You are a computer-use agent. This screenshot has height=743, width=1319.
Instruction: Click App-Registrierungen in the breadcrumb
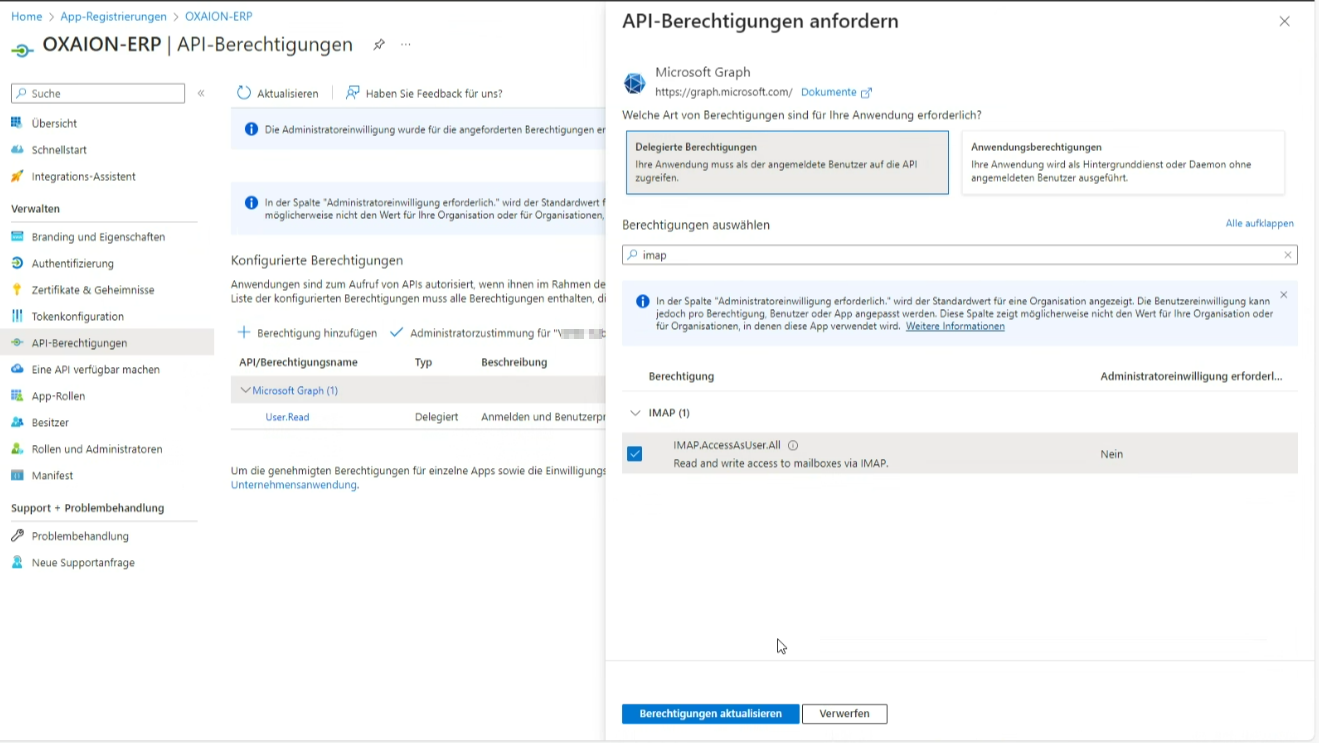(x=113, y=16)
